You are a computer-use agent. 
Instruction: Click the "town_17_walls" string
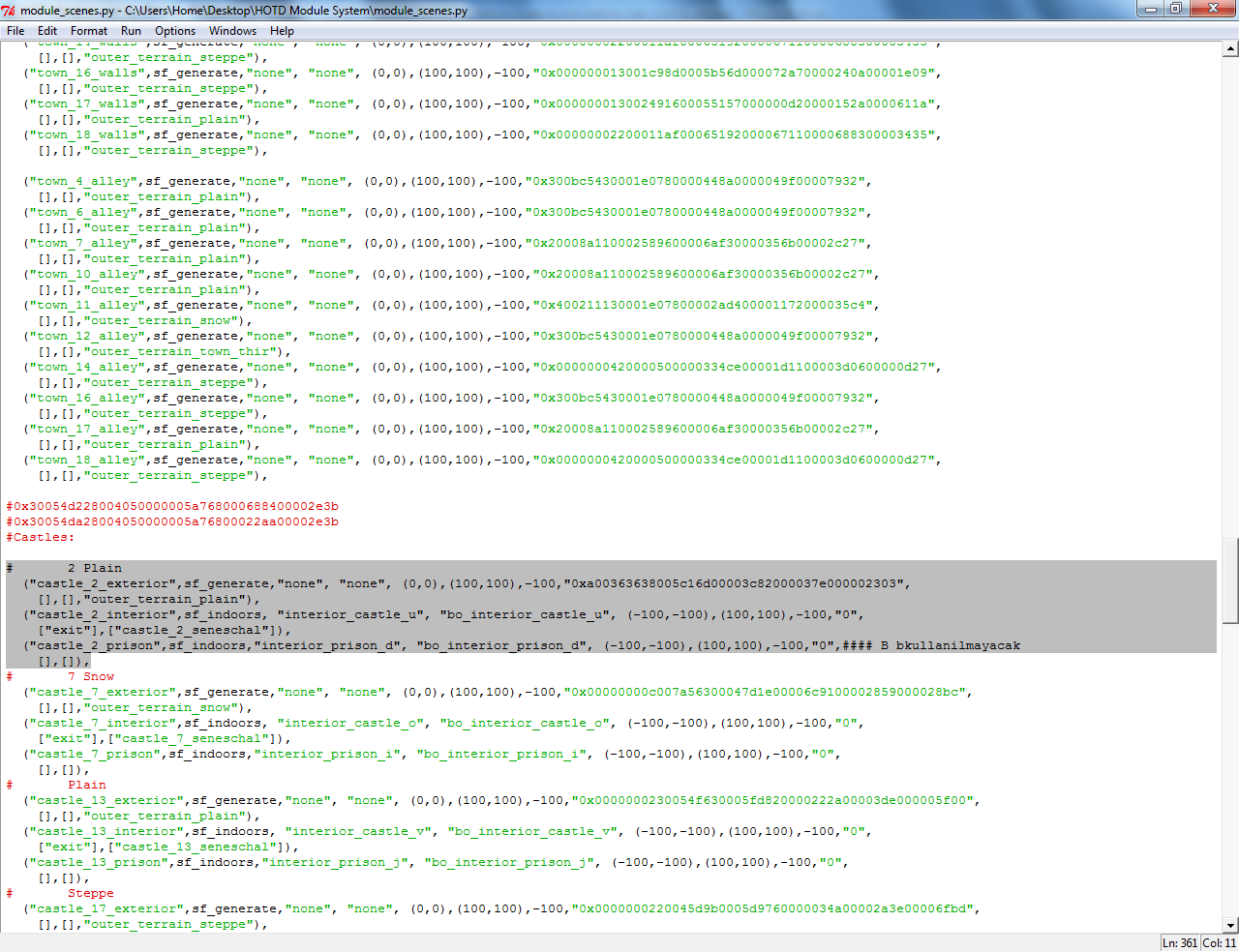pyautogui.click(x=89, y=104)
